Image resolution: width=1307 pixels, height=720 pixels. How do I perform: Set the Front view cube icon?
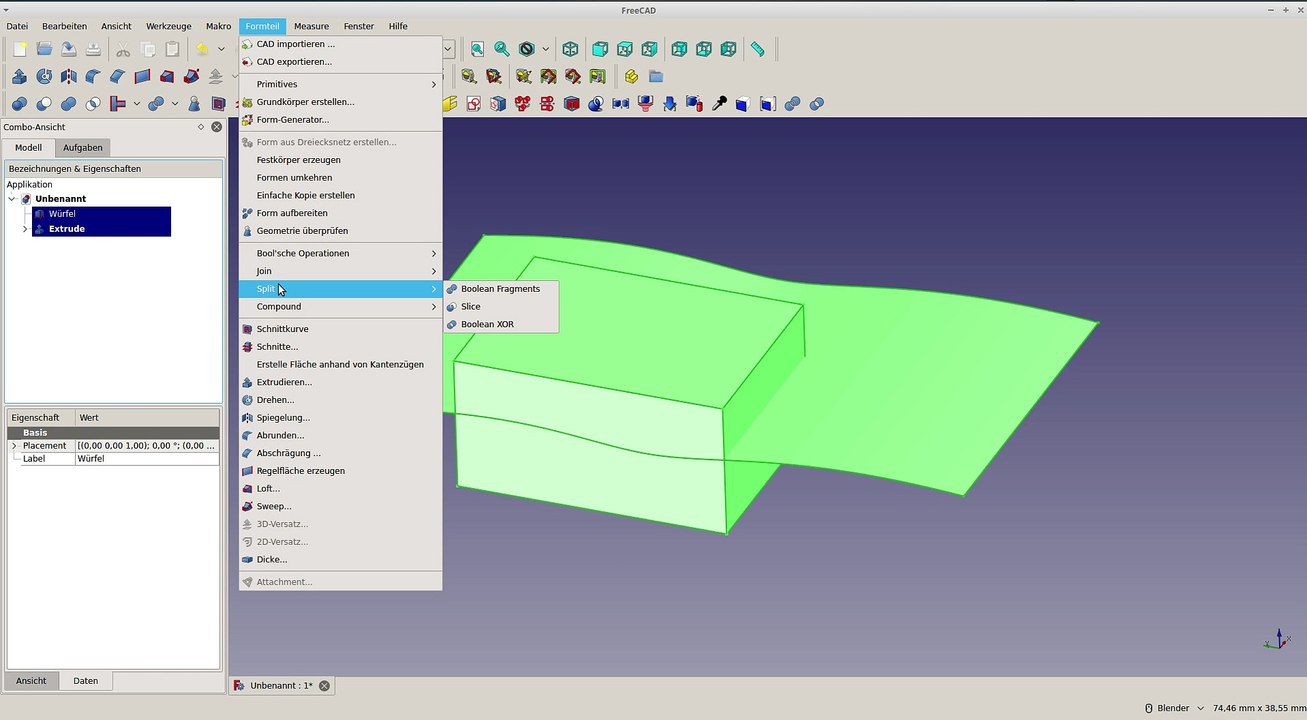point(600,49)
